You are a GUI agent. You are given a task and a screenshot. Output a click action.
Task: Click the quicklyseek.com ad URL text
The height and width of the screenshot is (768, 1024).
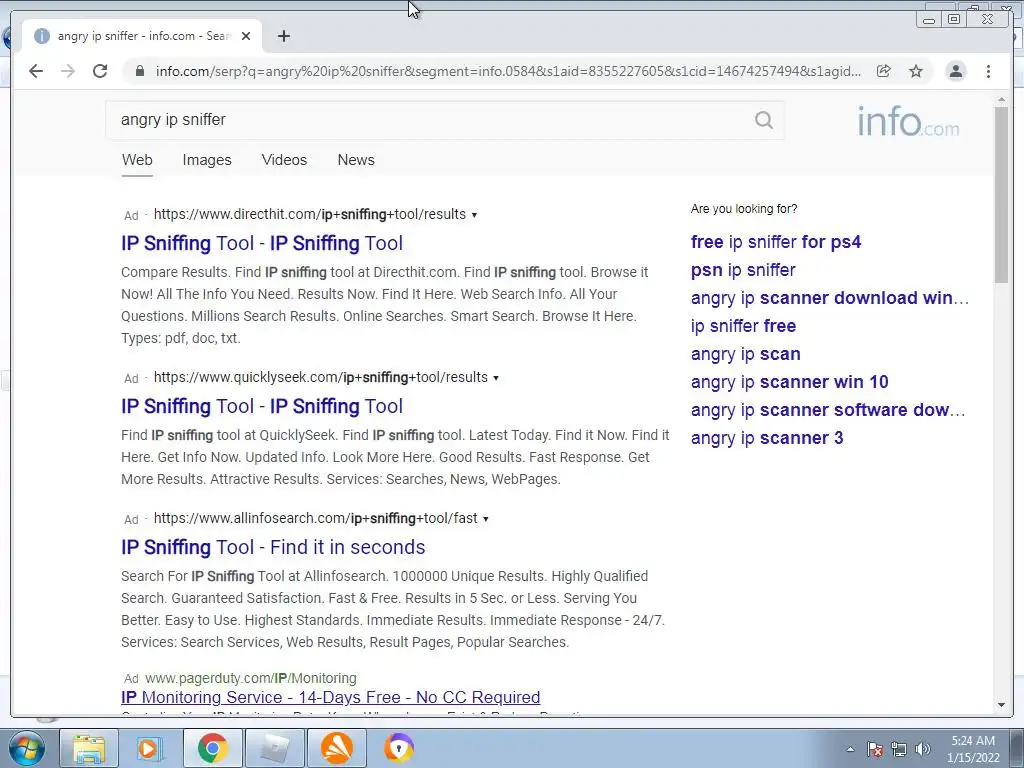click(x=321, y=377)
